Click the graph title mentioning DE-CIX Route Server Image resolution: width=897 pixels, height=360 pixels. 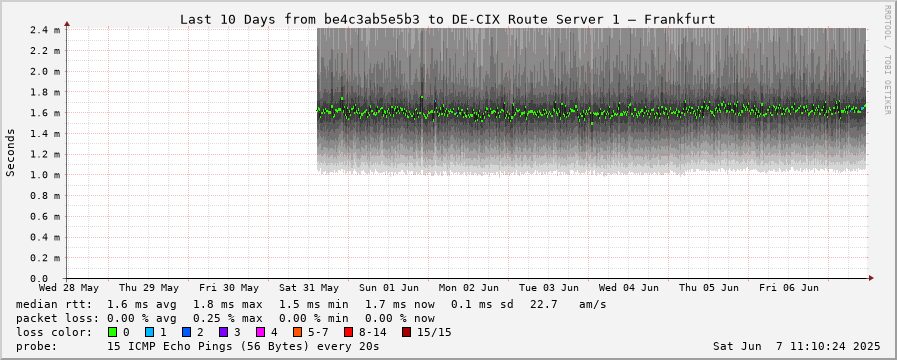coord(447,19)
